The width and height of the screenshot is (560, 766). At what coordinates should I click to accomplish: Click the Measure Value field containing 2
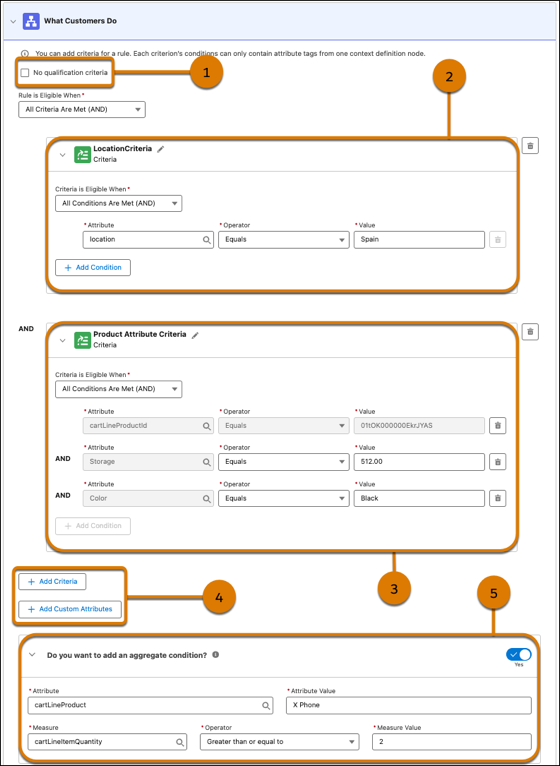tap(452, 742)
